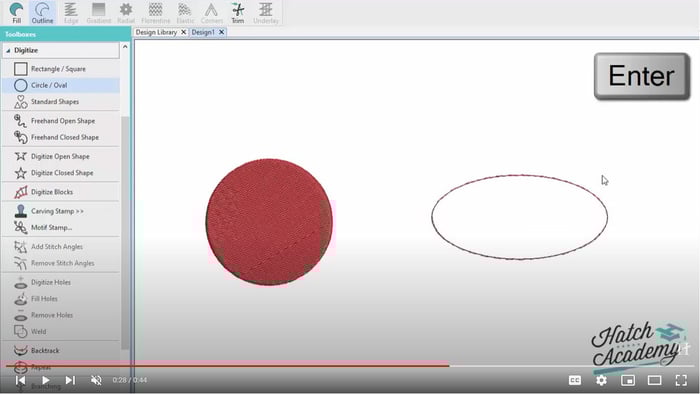Switch to the Design1 tab
This screenshot has height=394, width=700.
203,32
